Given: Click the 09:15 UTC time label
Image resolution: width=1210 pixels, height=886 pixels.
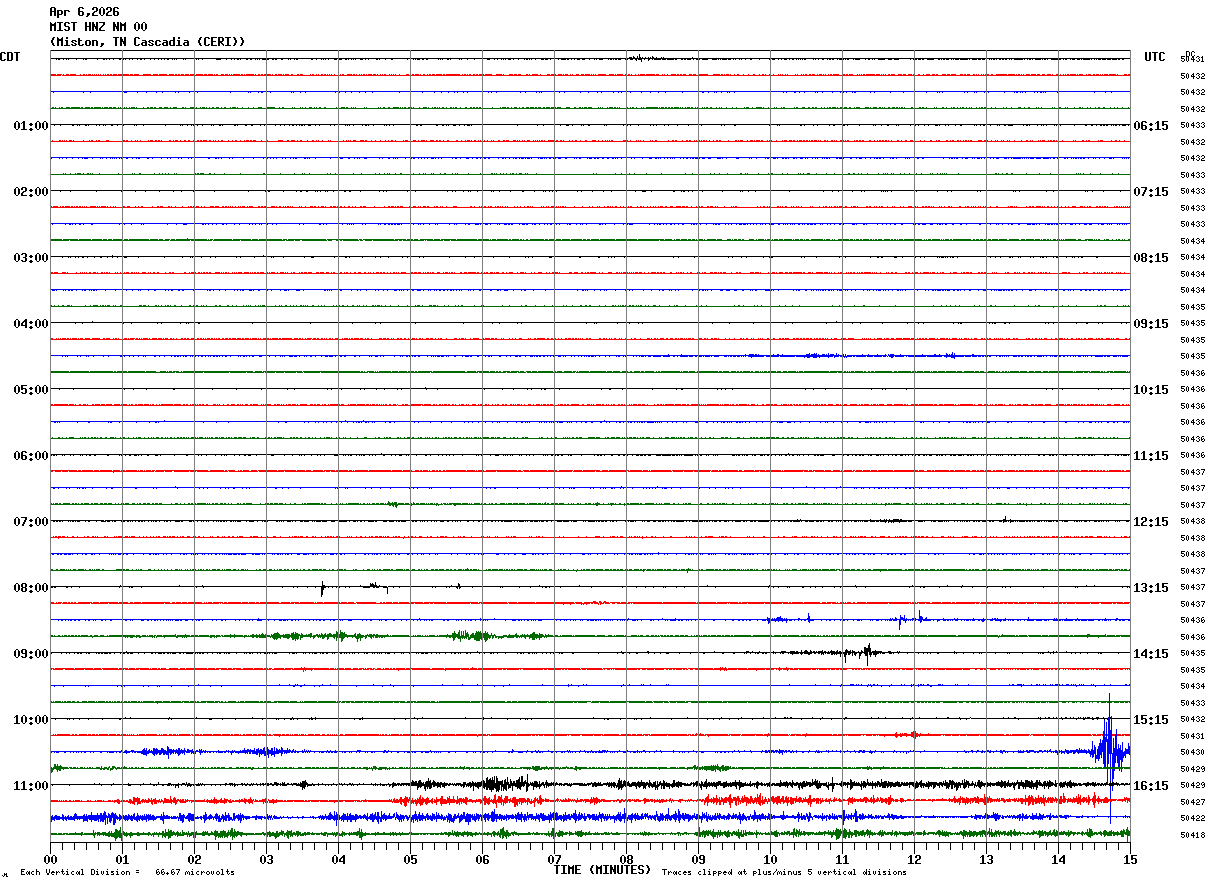Looking at the screenshot, I should pyautogui.click(x=1151, y=324).
